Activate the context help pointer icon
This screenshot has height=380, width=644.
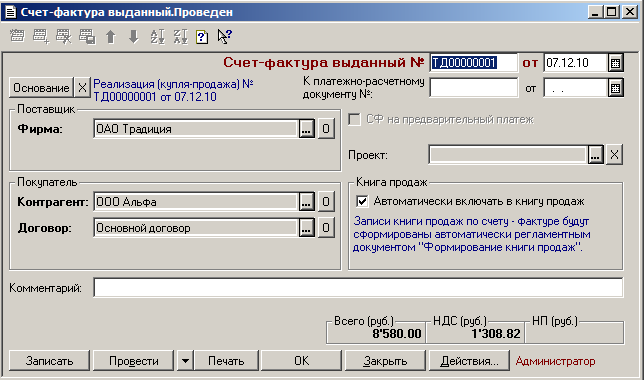pos(224,37)
